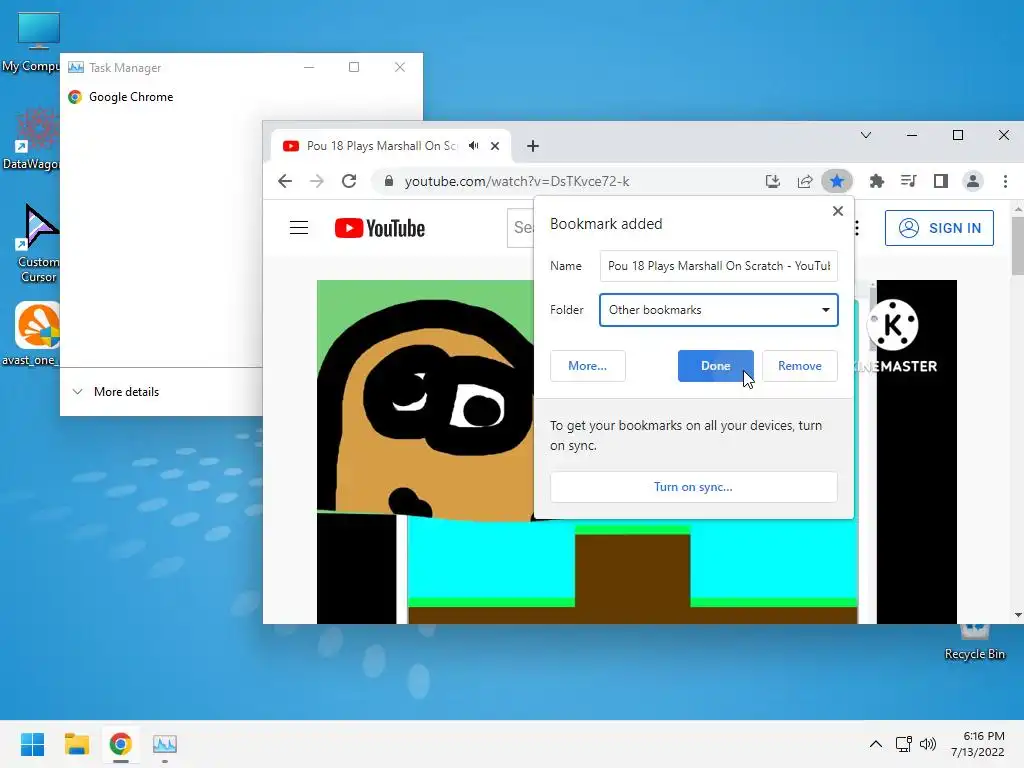The image size is (1024, 768).
Task: Open the Chrome extensions puzzle icon
Action: tap(876, 181)
